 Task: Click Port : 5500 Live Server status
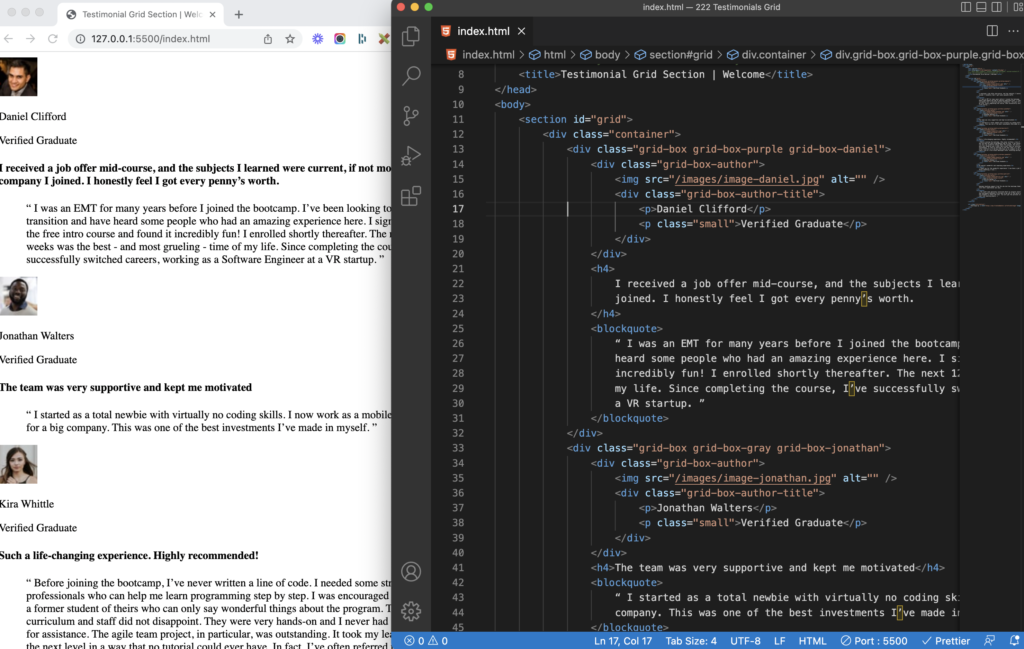point(874,641)
